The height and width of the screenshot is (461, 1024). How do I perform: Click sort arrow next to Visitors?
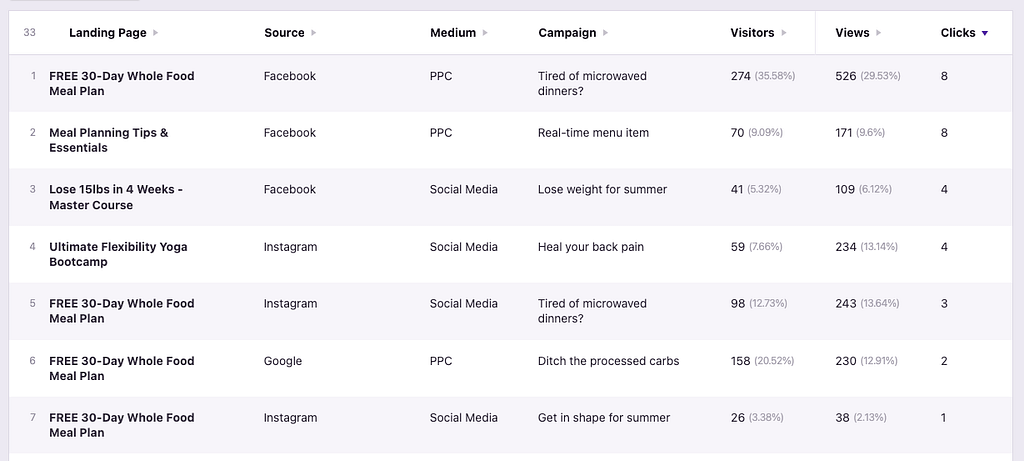(784, 33)
